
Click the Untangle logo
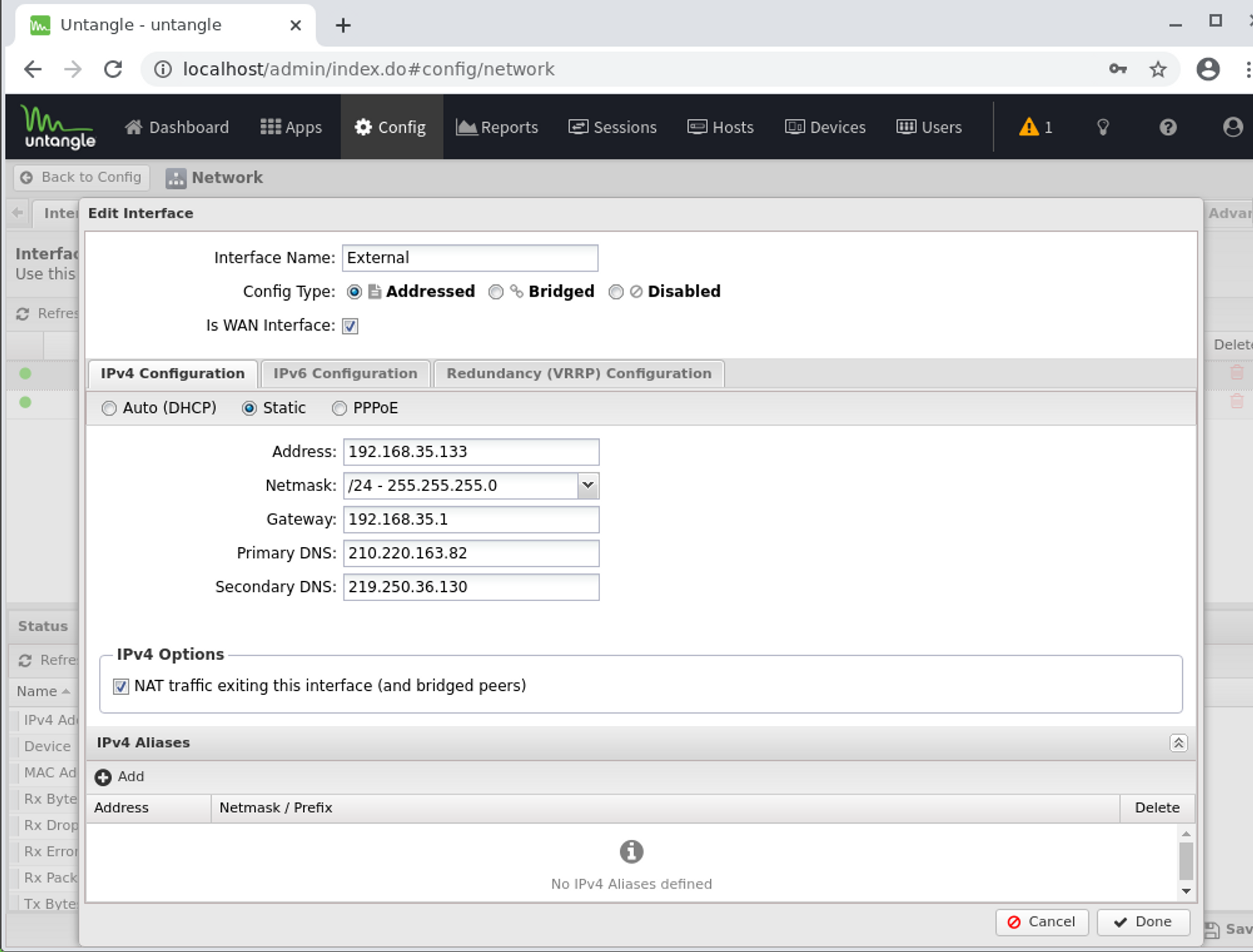(x=58, y=127)
